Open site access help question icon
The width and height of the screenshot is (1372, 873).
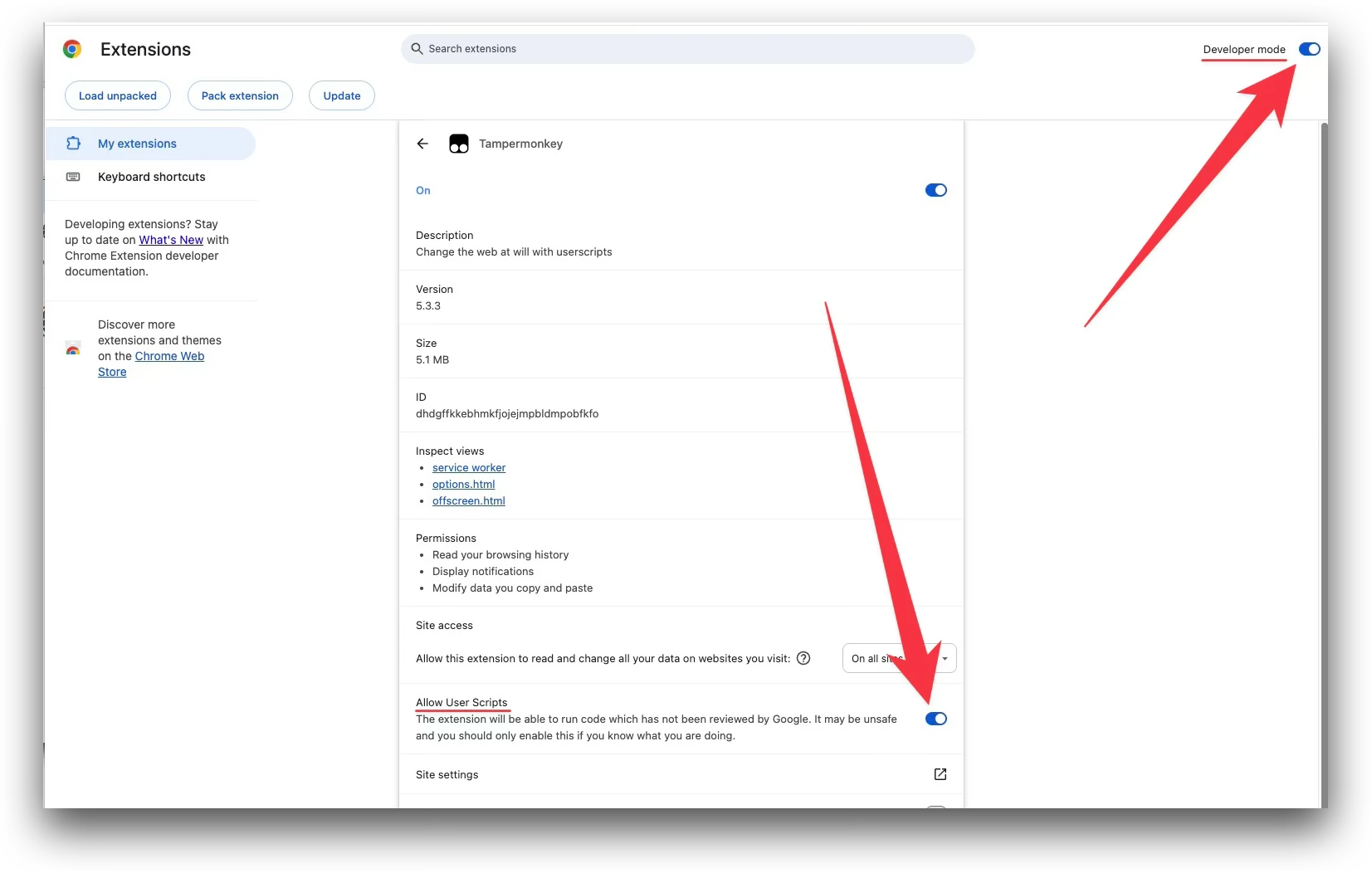pyautogui.click(x=803, y=658)
